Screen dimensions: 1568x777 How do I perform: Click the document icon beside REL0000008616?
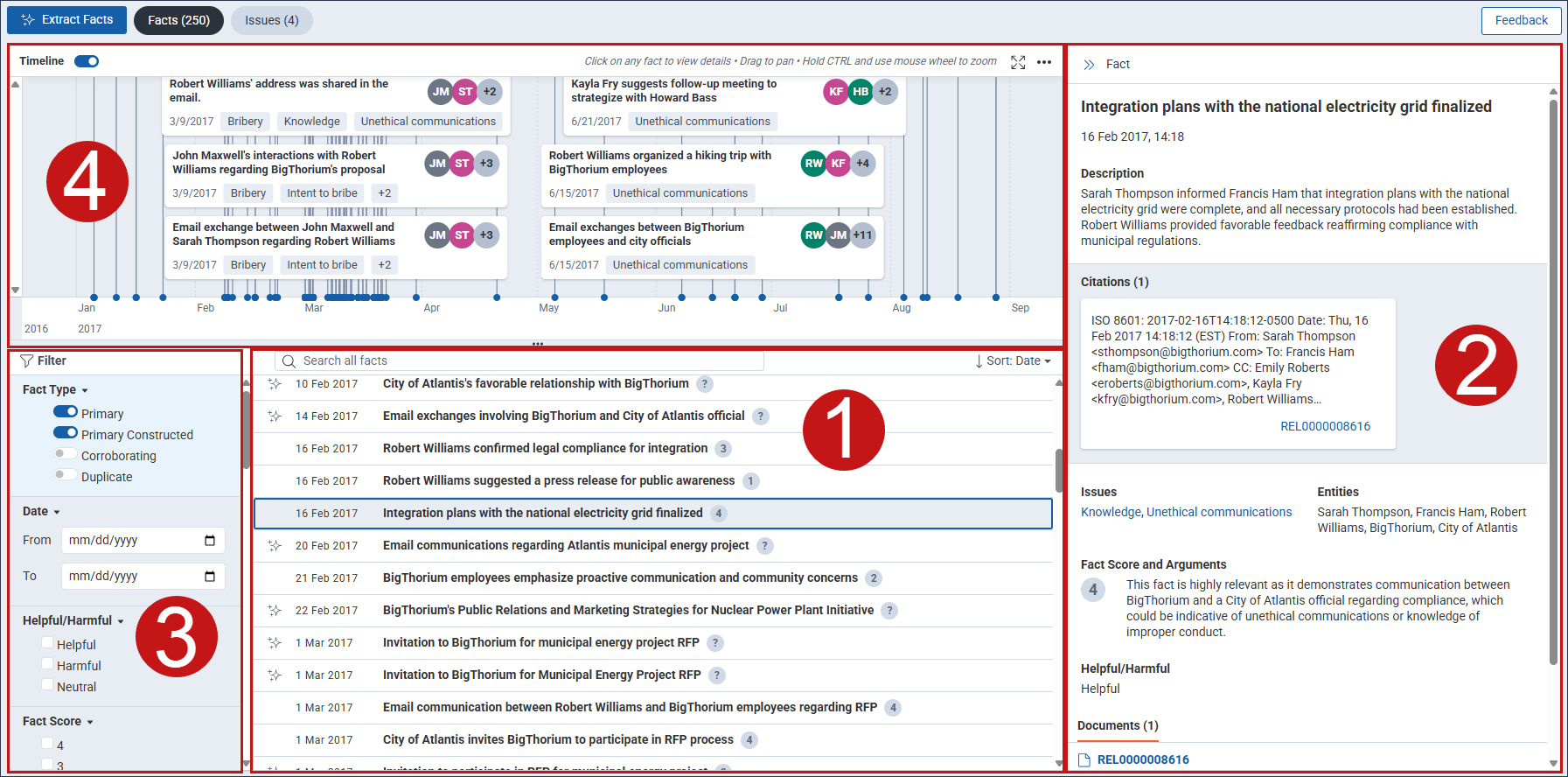coord(1084,759)
